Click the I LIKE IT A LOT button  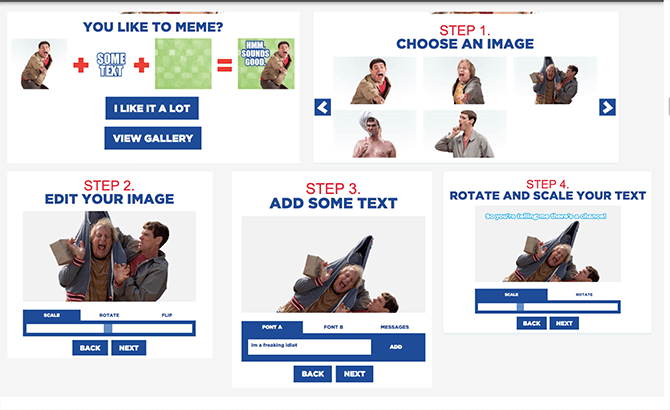pos(152,108)
